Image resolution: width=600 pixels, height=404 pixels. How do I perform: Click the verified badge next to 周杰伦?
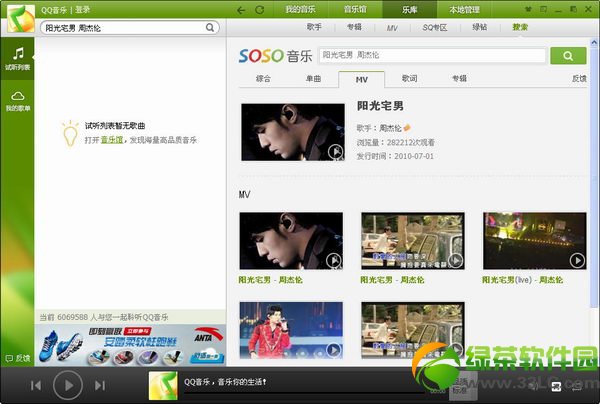[407, 127]
